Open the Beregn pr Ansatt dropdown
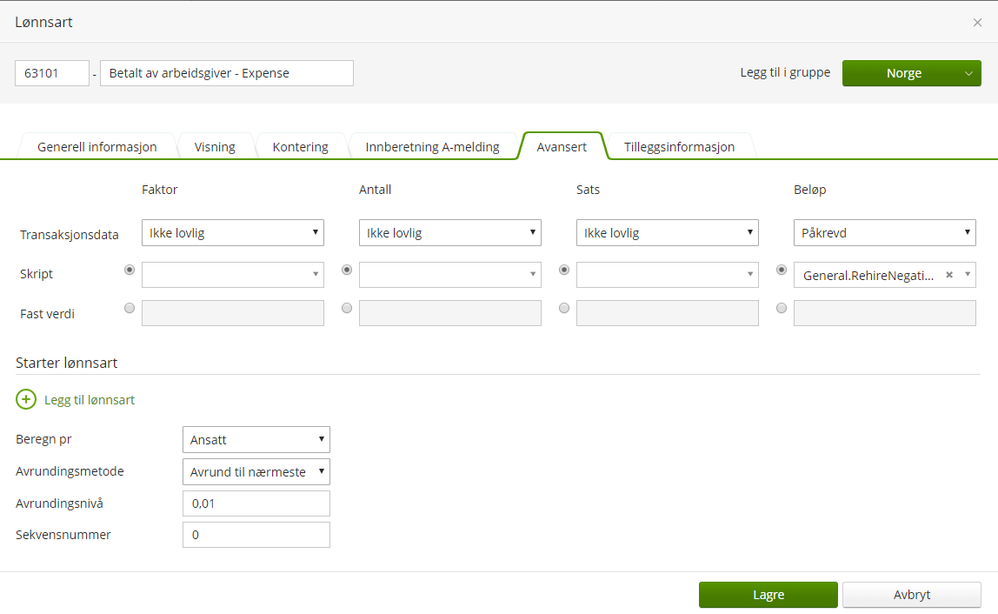Viewport: 998px width, 614px height. coord(256,439)
